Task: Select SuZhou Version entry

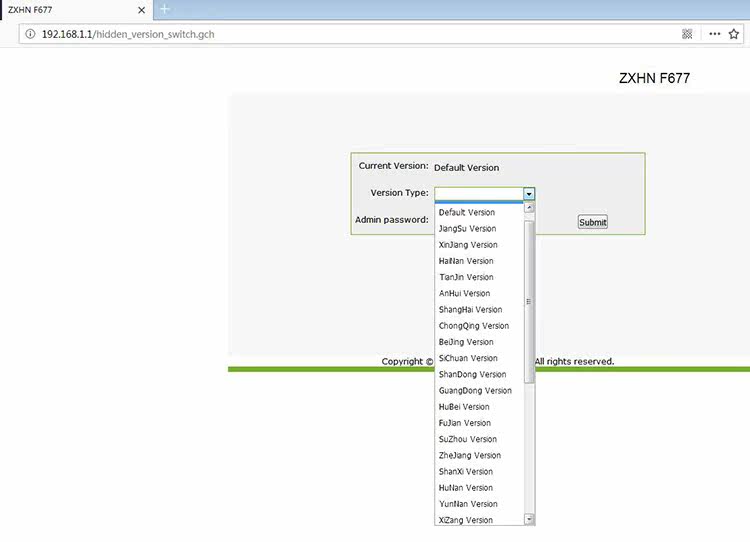Action: (479, 440)
